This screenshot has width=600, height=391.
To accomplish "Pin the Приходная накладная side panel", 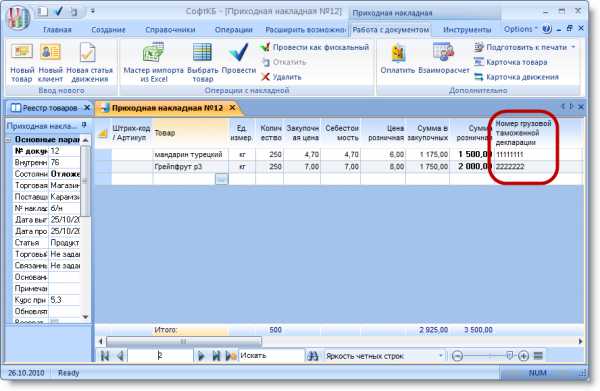I will pos(84,125).
